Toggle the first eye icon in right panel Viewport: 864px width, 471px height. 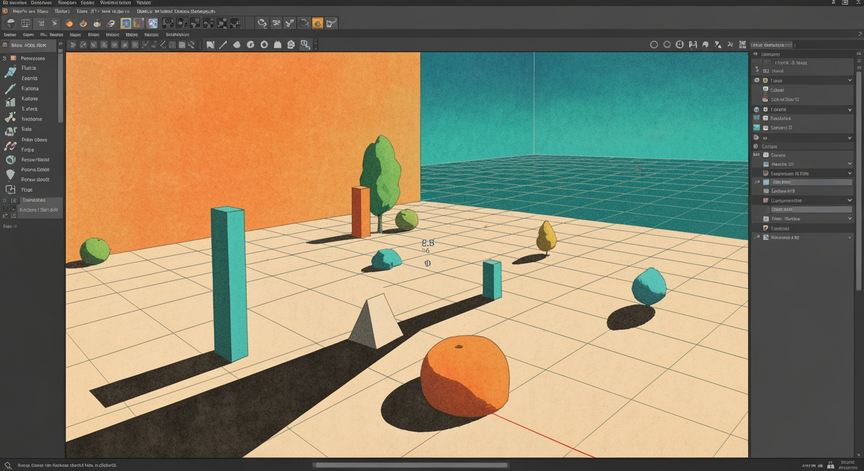point(757,80)
